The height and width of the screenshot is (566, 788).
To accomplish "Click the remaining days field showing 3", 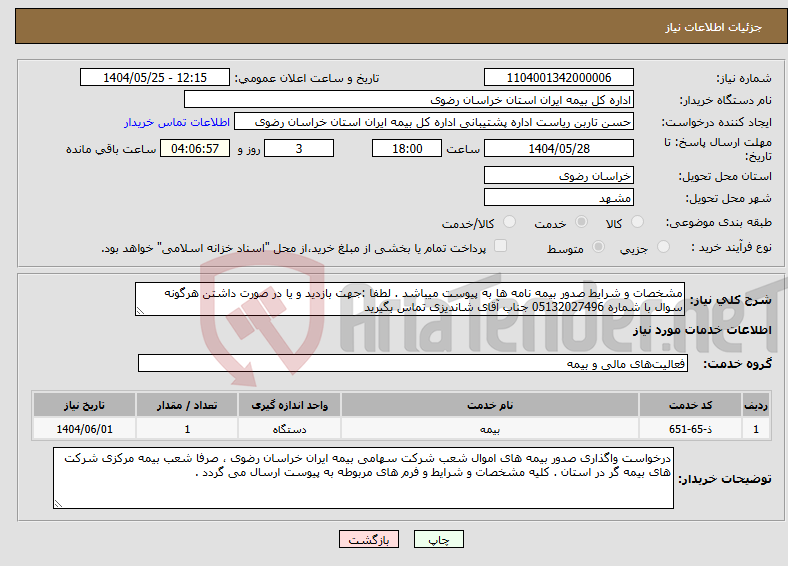I will [299, 148].
